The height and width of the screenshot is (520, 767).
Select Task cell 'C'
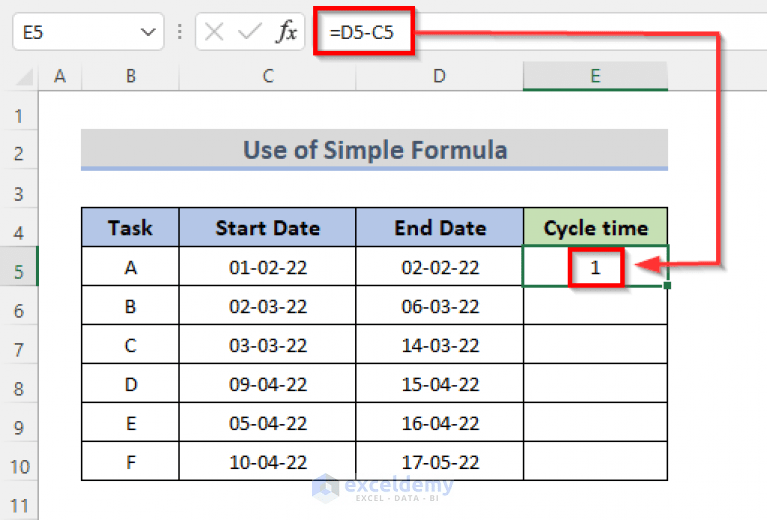tap(130, 345)
